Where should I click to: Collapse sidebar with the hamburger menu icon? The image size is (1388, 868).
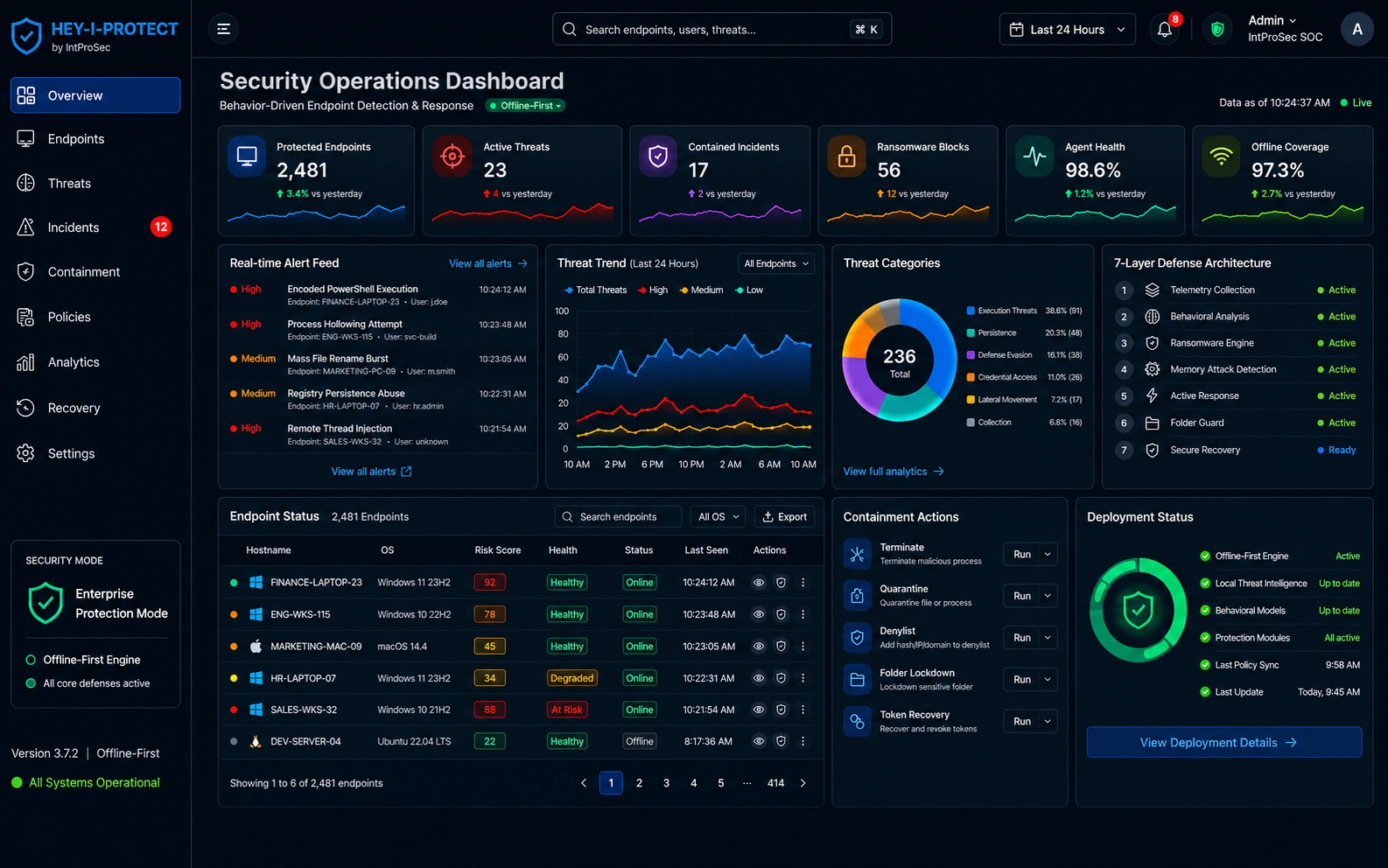point(223,29)
